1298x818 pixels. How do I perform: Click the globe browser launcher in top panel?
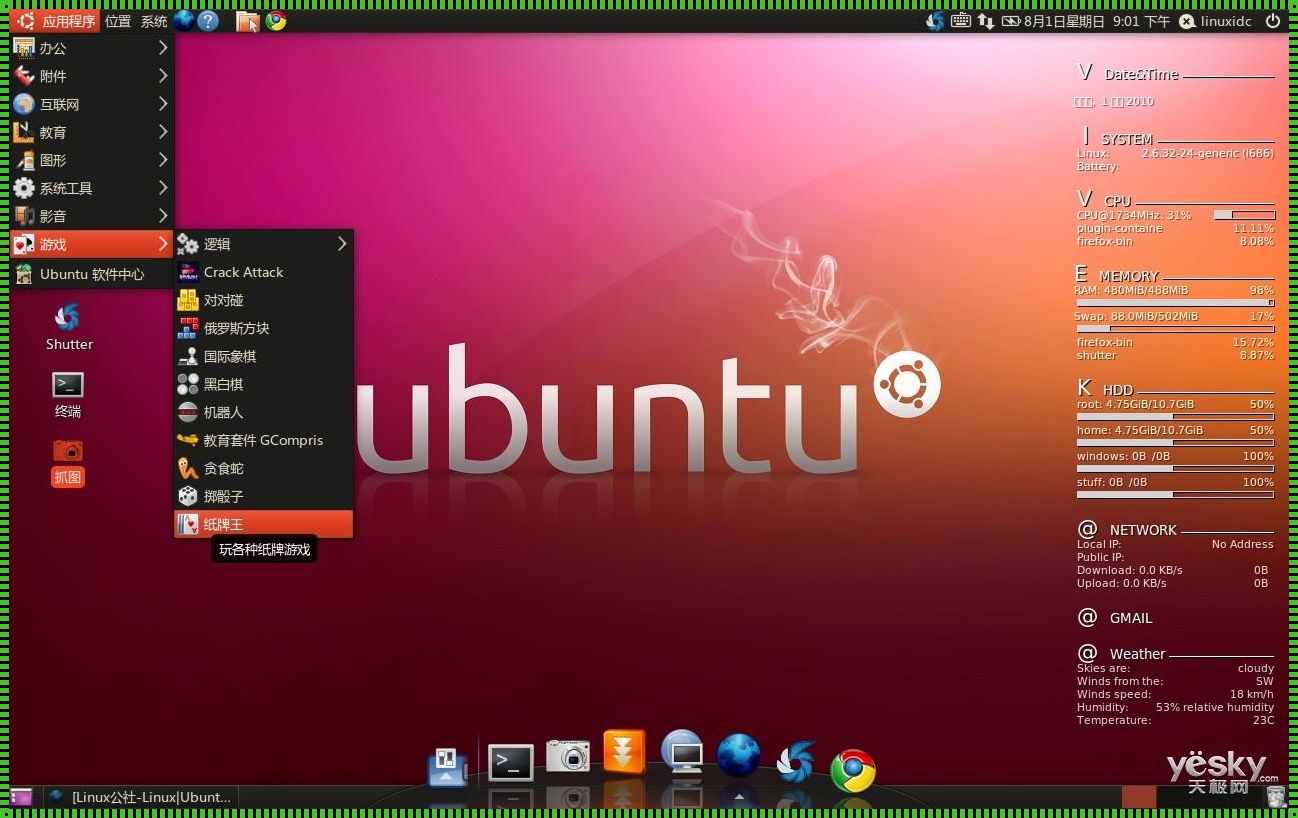[183, 20]
